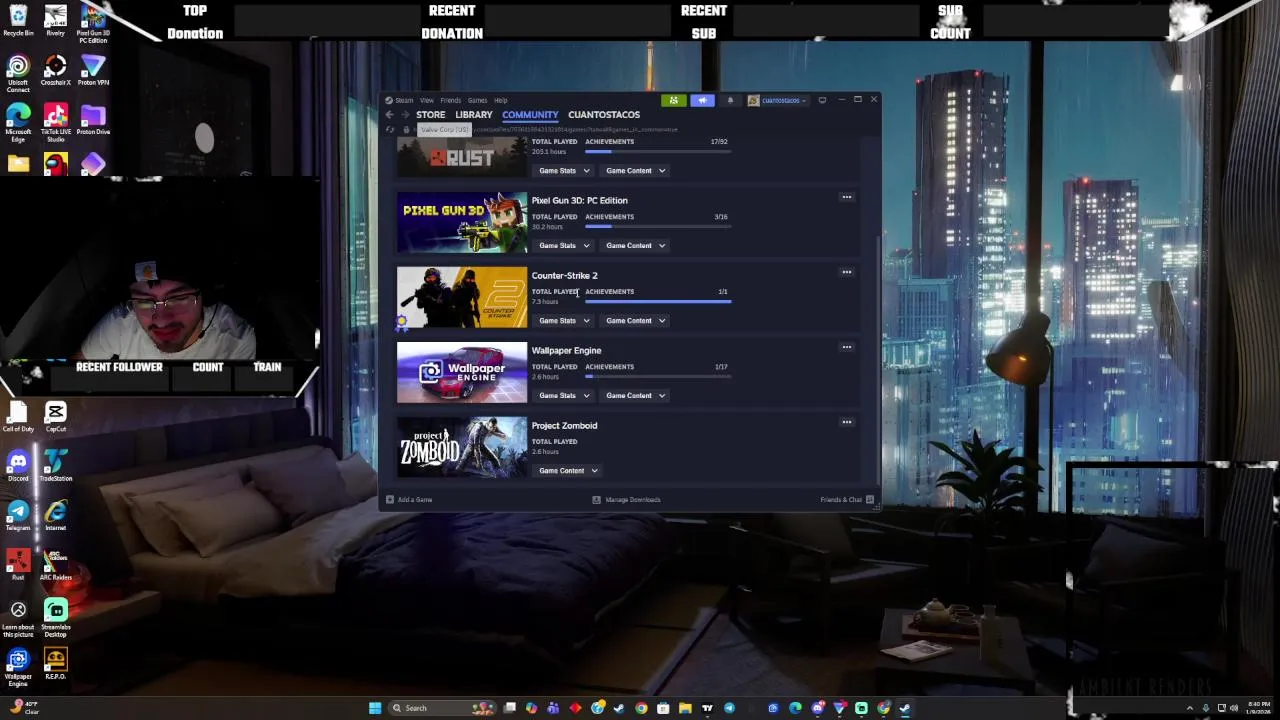Open the Games menu in Steam

click(477, 100)
